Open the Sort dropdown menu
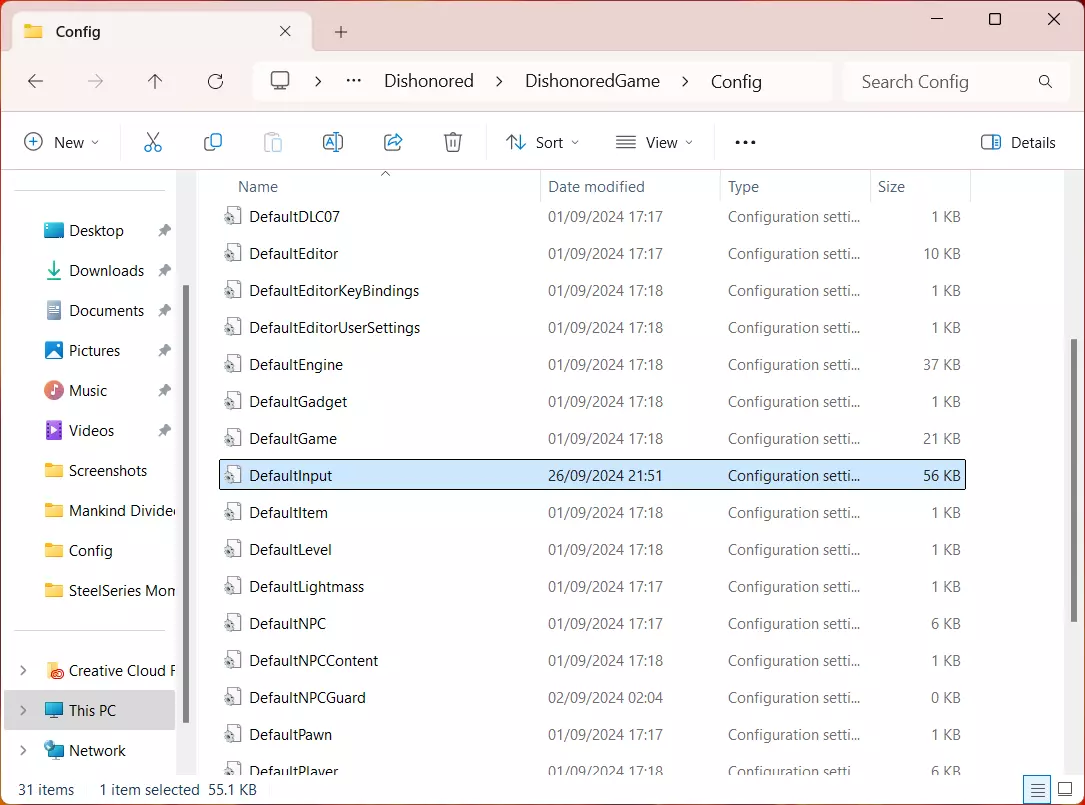Screen dimensions: 1085x805 (543, 142)
